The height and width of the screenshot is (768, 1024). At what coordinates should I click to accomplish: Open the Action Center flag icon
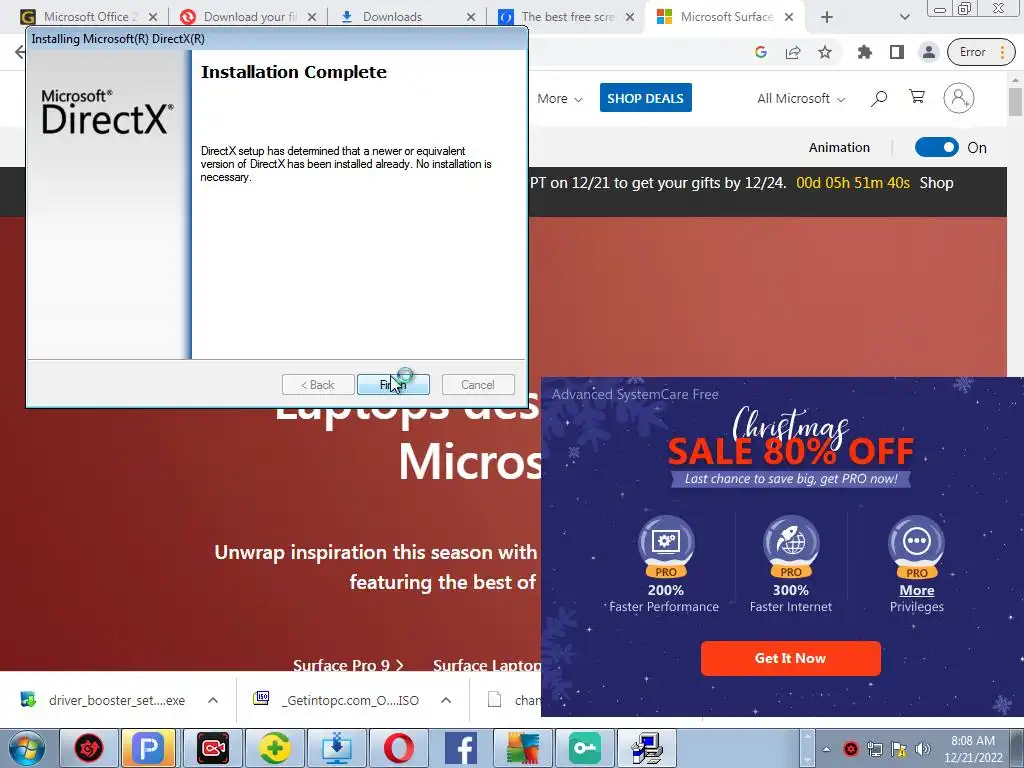(899, 749)
